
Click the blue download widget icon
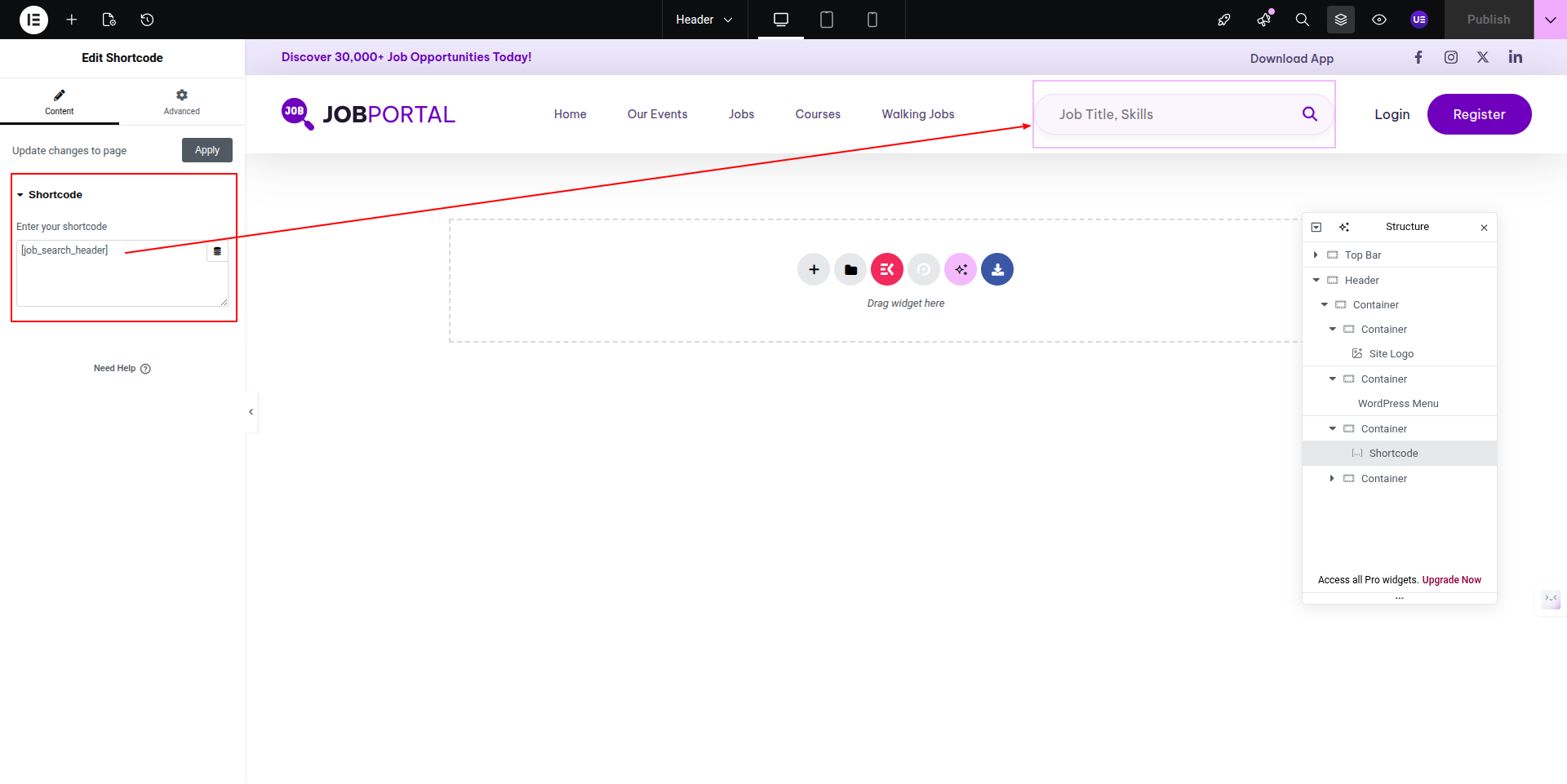click(x=997, y=270)
